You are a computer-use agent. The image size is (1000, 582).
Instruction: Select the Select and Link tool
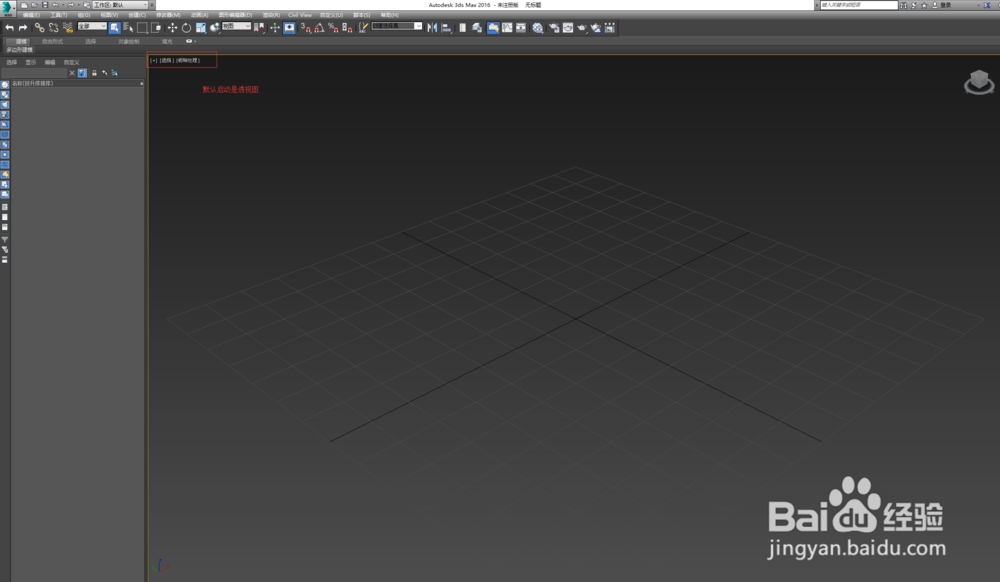[40, 28]
